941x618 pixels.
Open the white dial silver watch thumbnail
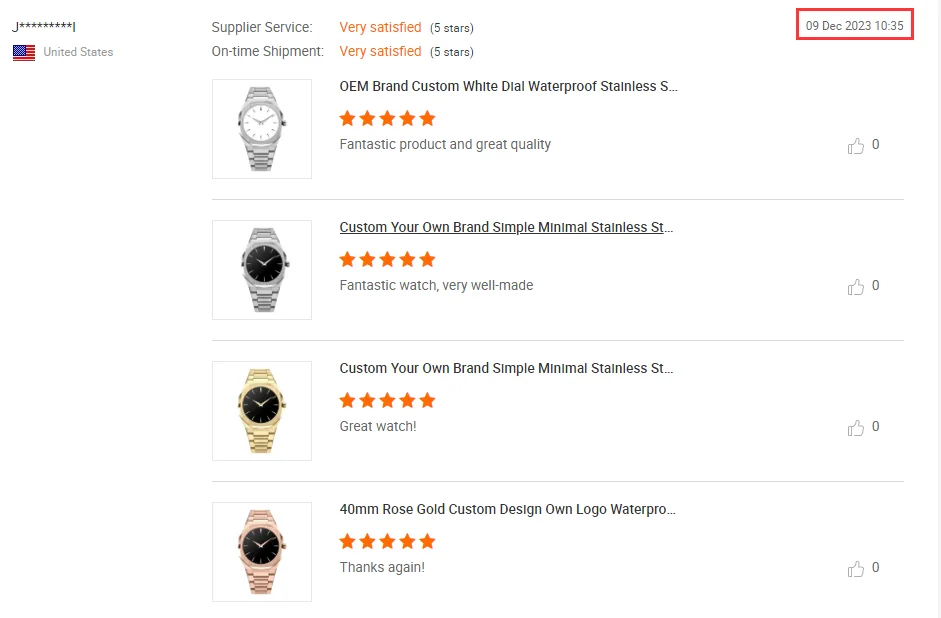click(x=262, y=129)
